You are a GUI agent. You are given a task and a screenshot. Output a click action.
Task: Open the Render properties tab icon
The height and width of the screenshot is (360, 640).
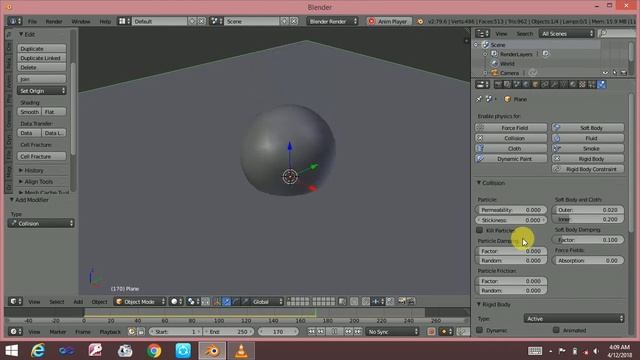pos(498,84)
